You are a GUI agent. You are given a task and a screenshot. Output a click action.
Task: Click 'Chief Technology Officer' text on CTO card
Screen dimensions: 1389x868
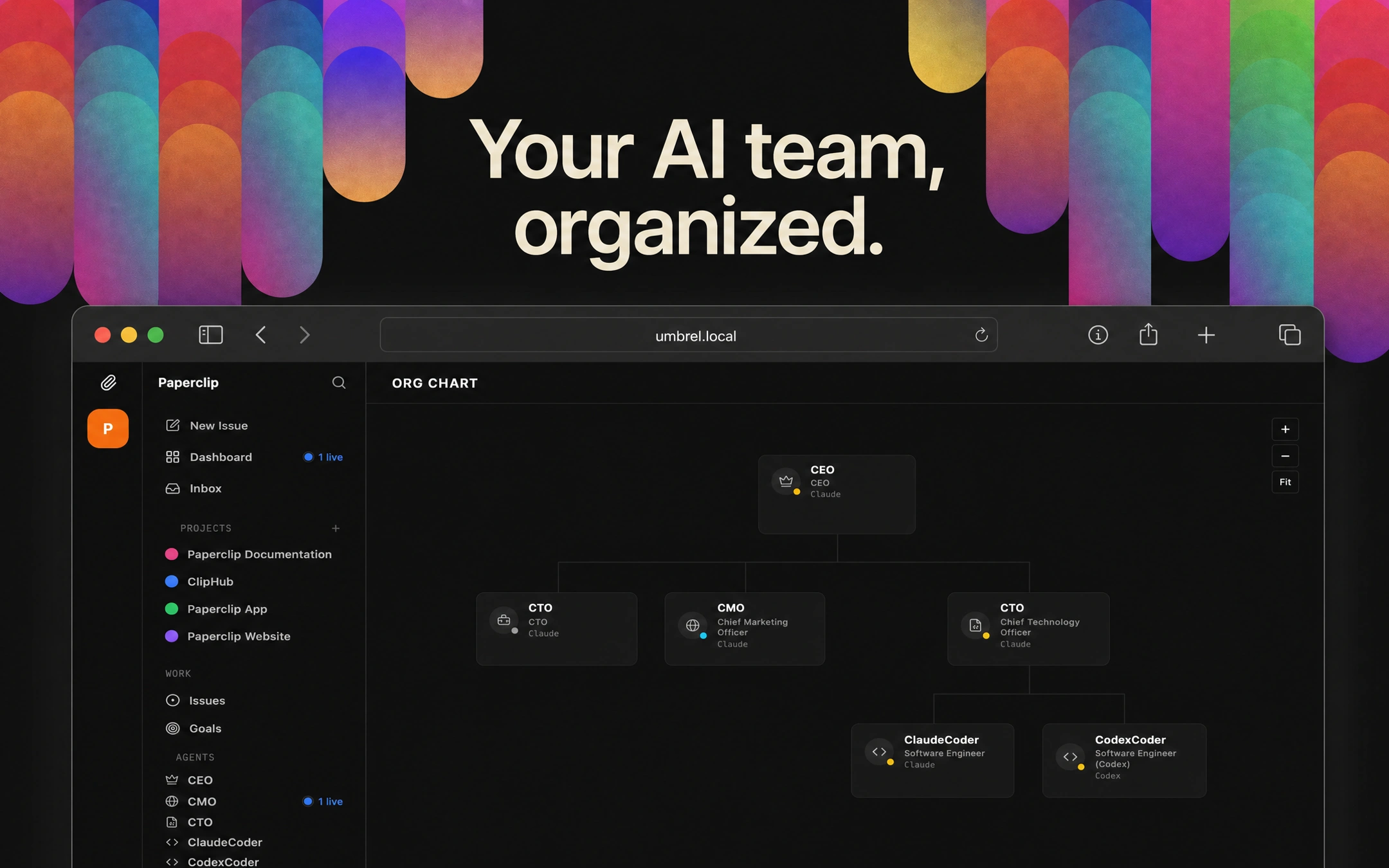(x=1039, y=627)
